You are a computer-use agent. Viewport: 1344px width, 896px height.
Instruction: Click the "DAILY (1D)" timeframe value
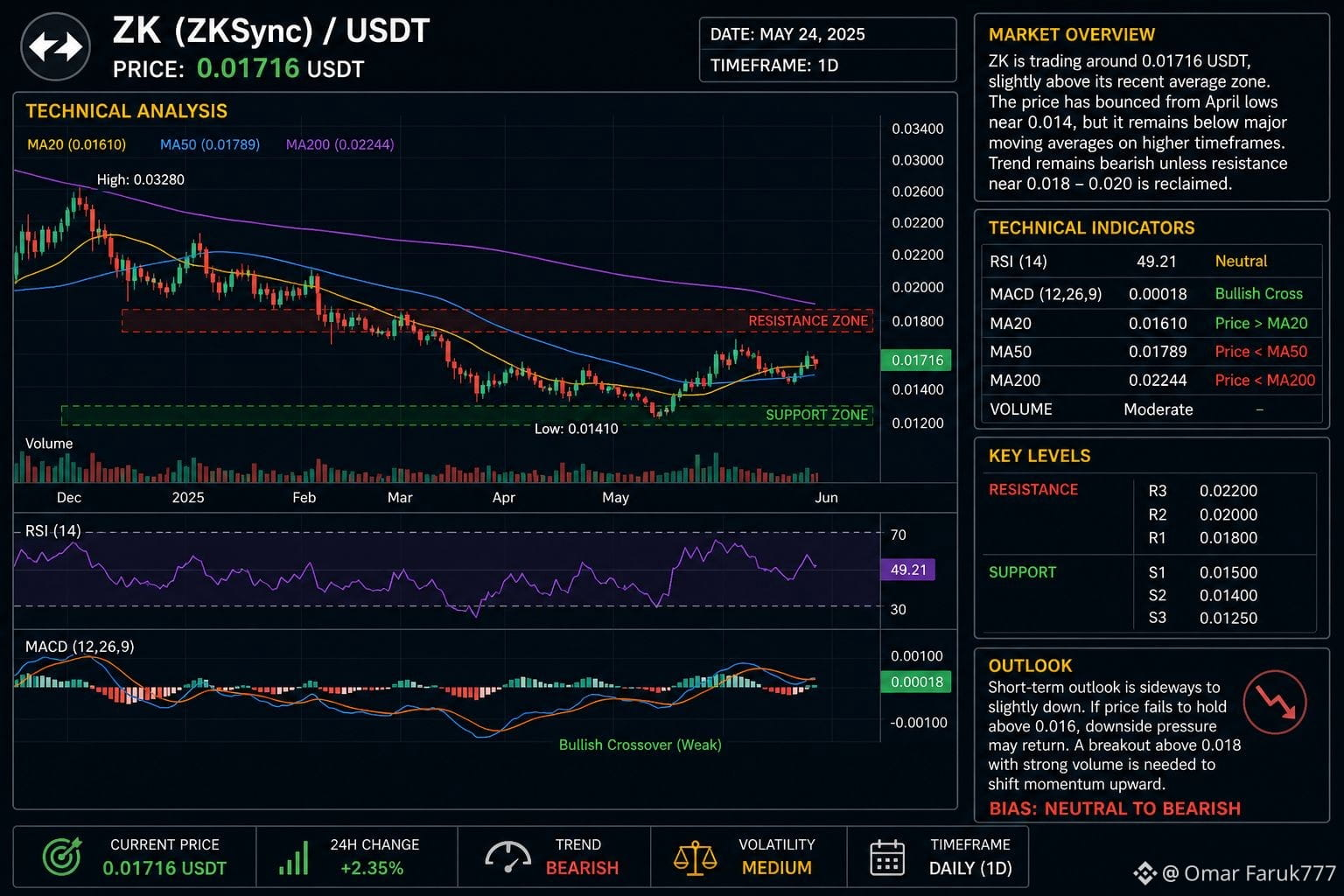click(970, 868)
